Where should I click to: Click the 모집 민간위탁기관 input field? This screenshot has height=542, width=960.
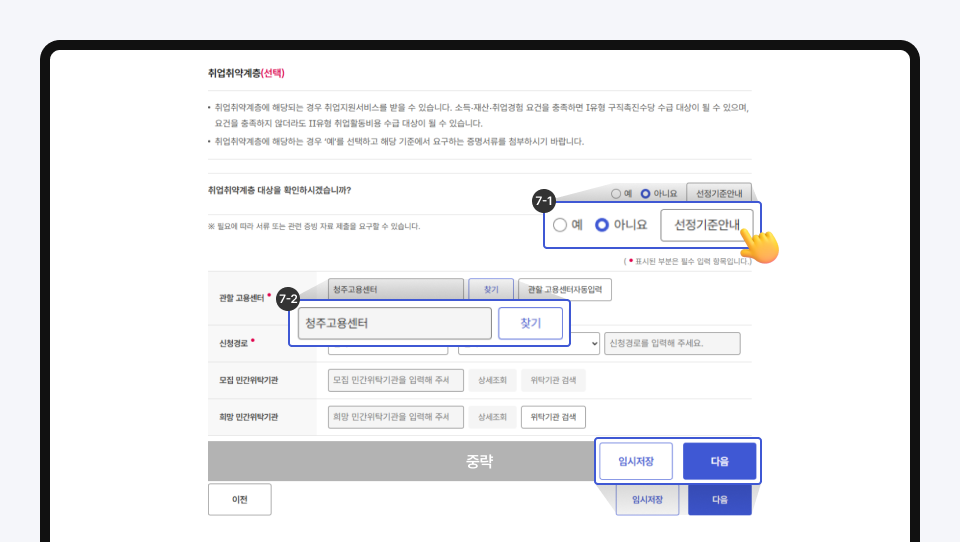point(395,380)
